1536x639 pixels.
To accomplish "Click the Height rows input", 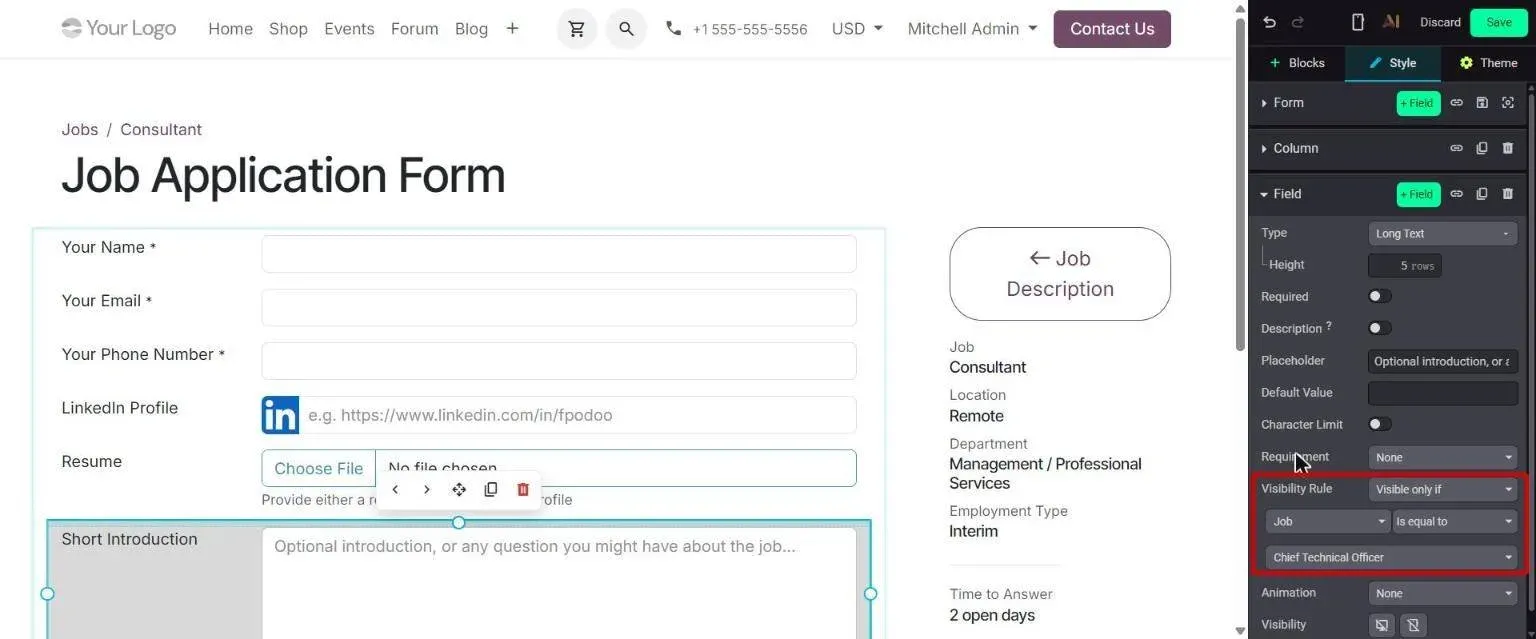I will [x=1405, y=266].
